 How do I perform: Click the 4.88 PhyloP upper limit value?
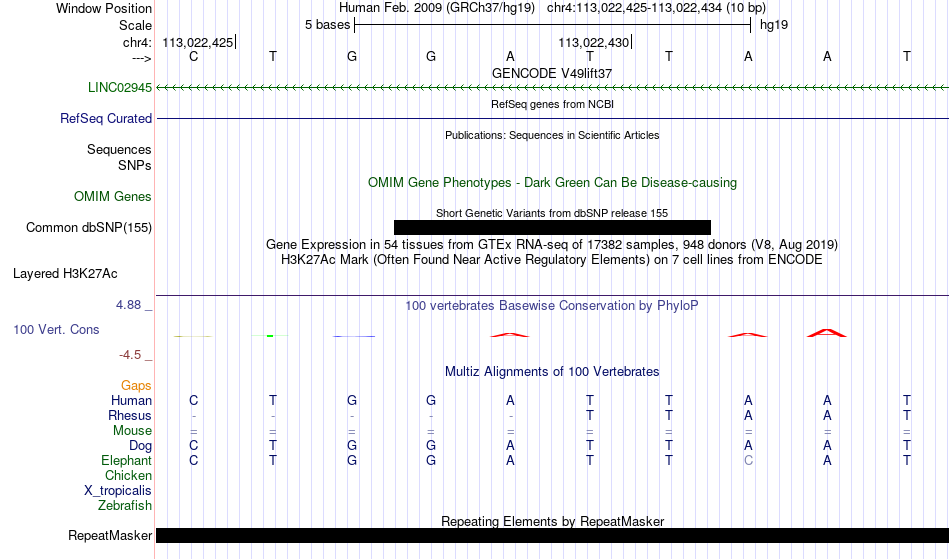click(x=128, y=305)
